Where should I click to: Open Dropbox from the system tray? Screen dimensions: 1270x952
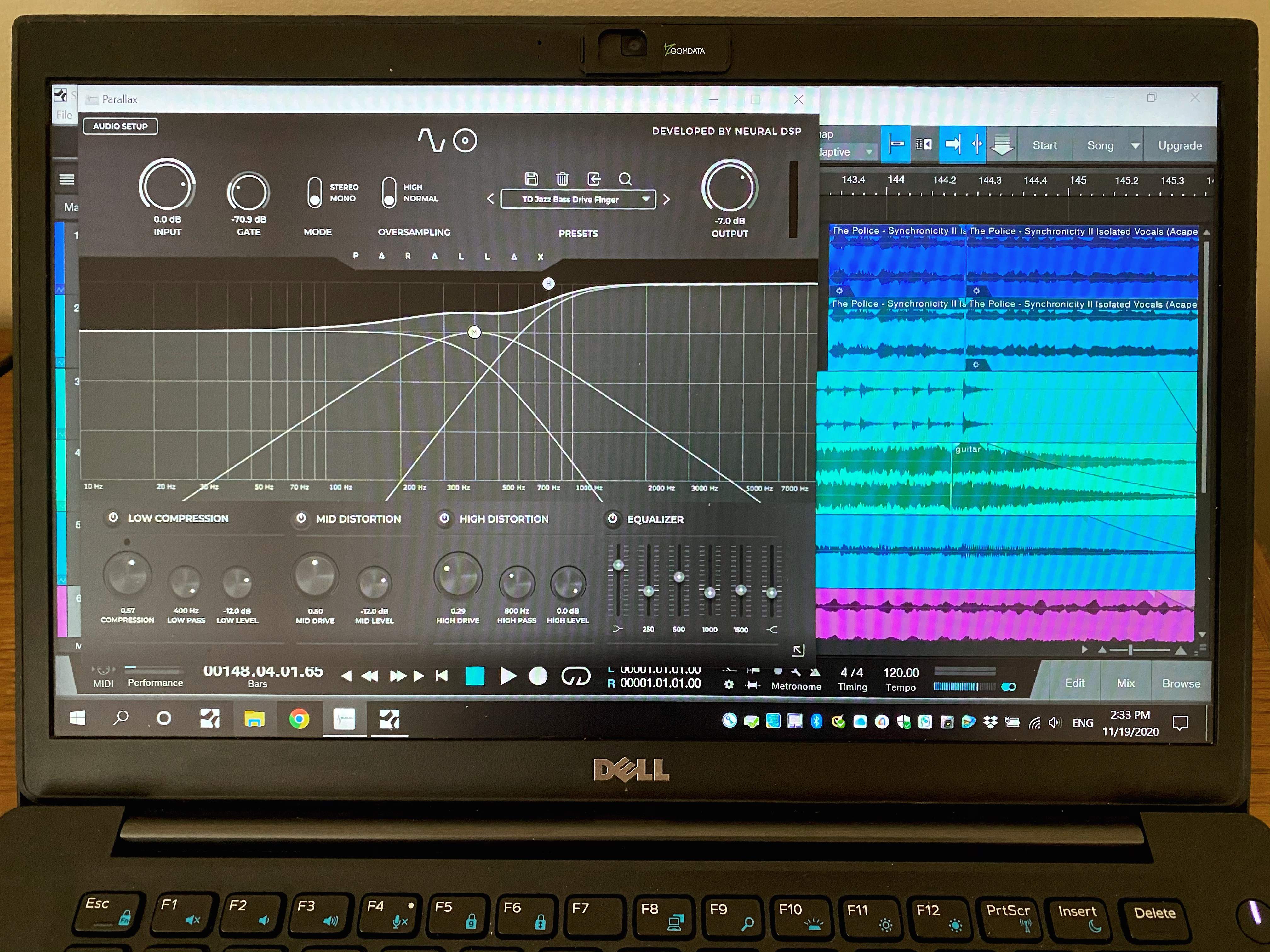tap(990, 722)
